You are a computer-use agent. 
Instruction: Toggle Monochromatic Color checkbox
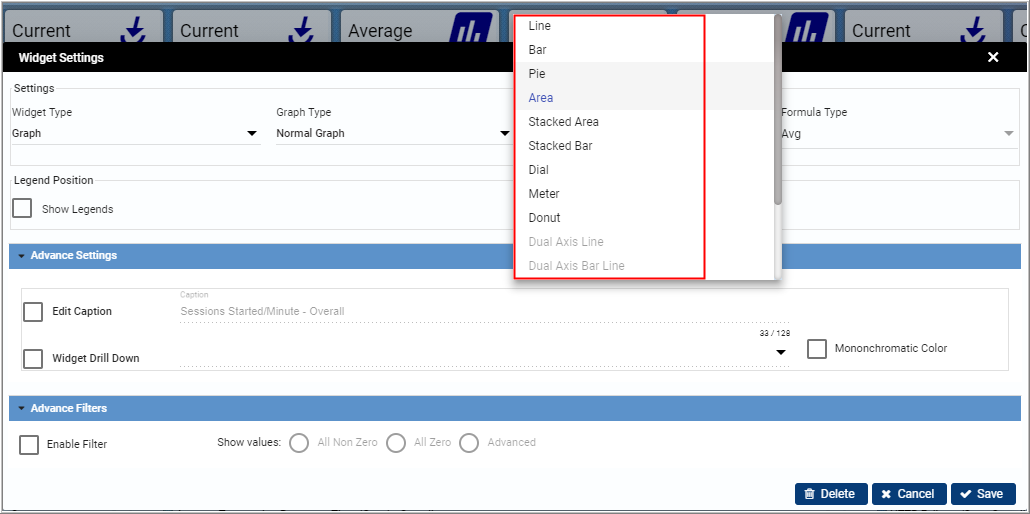(817, 349)
